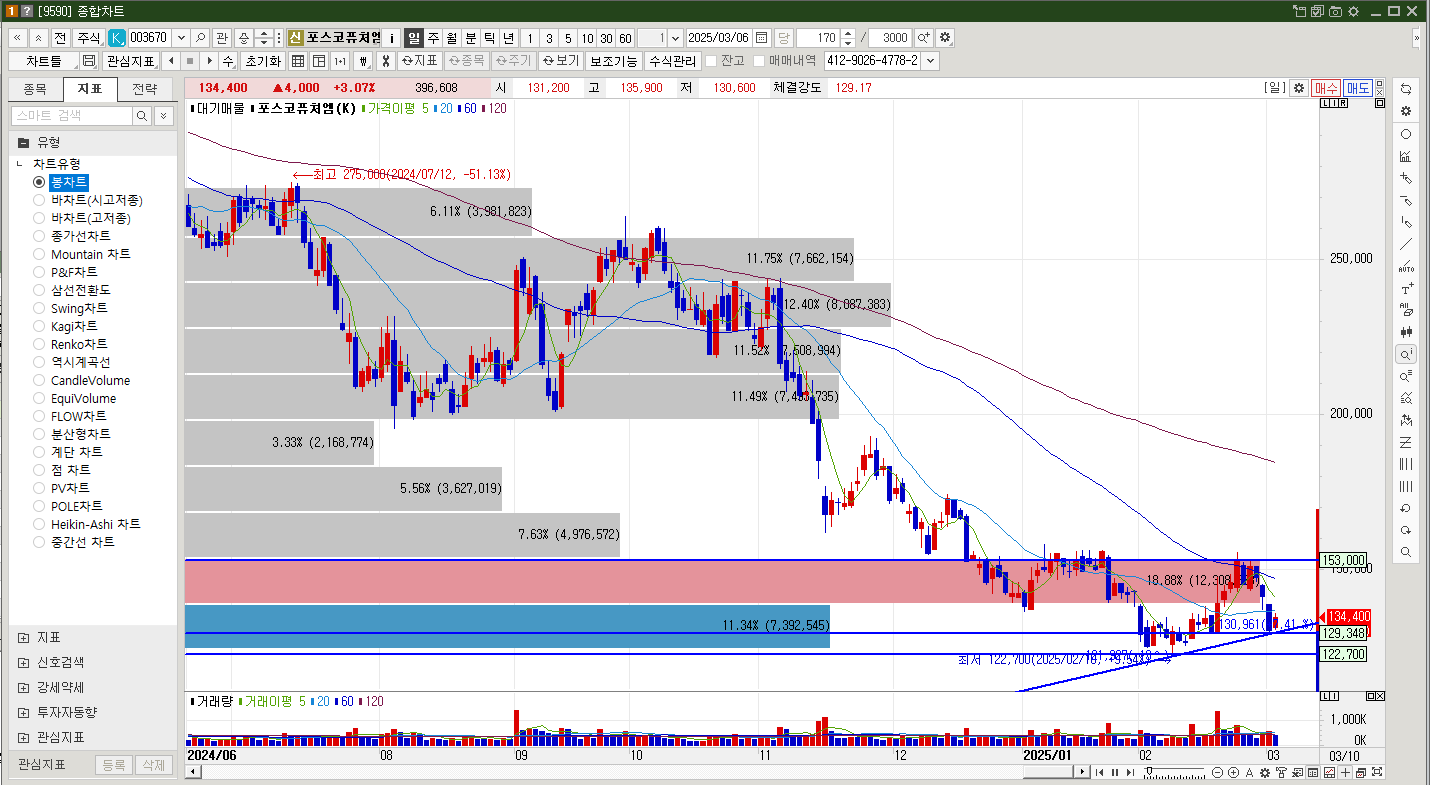Screen dimensions: 1430x785
Task: Click the info i button beside stock name
Action: coord(392,37)
